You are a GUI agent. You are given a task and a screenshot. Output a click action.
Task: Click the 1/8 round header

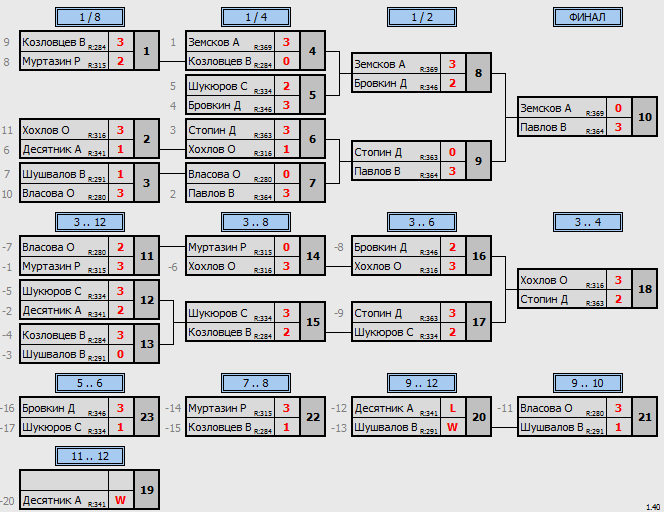(90, 17)
